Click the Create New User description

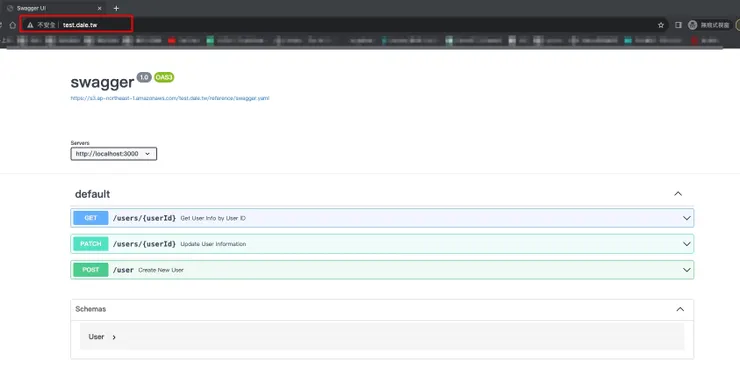click(161, 270)
